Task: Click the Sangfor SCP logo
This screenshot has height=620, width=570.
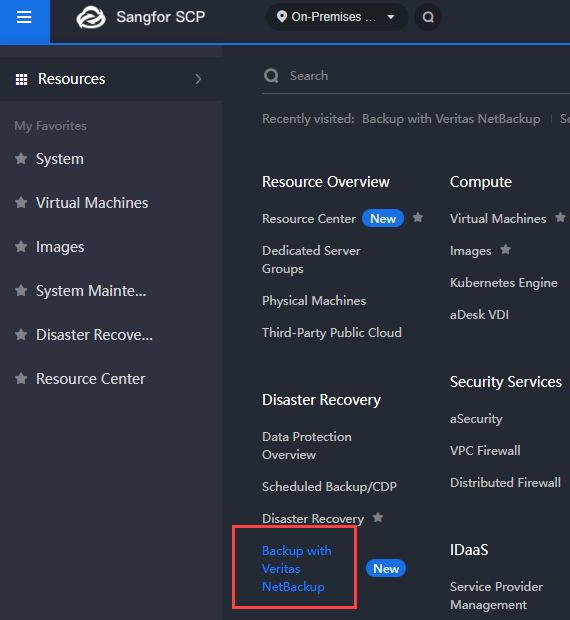Action: tap(91, 17)
